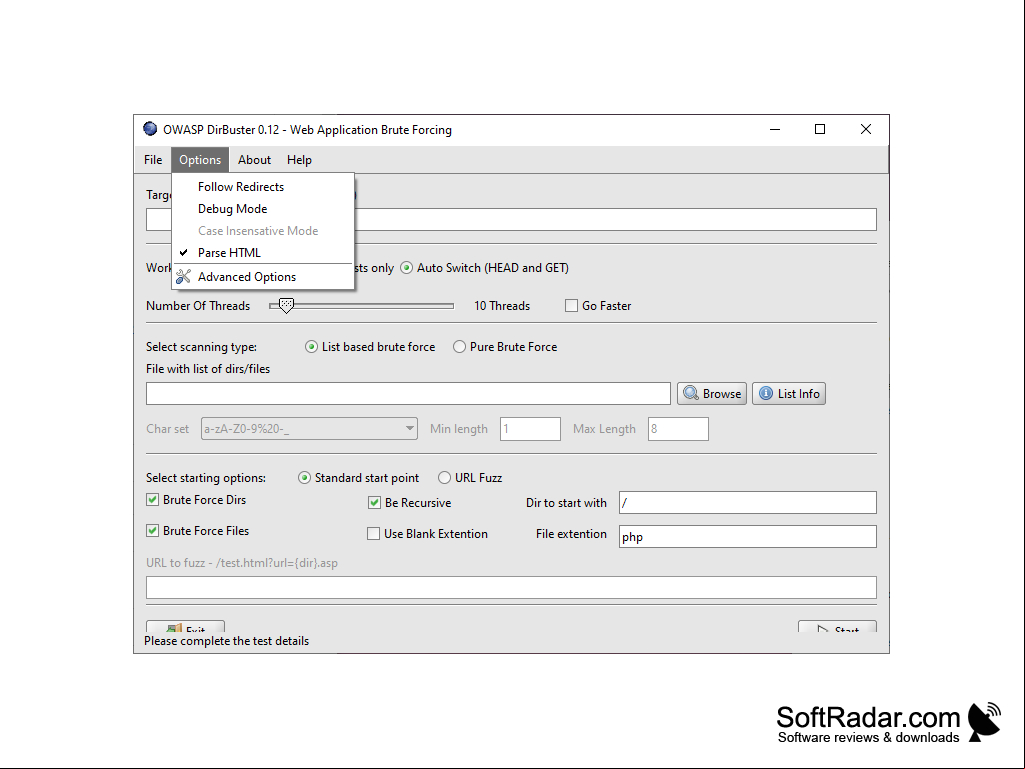Open Advanced Options from the menu
Image resolution: width=1025 pixels, height=769 pixels.
263,277
